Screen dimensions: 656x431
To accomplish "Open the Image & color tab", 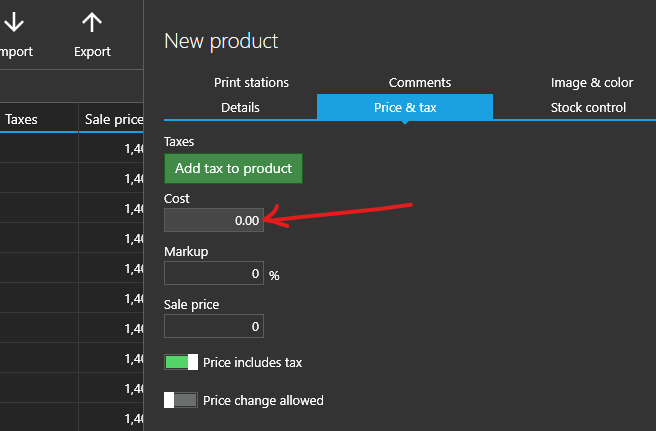I will [591, 82].
